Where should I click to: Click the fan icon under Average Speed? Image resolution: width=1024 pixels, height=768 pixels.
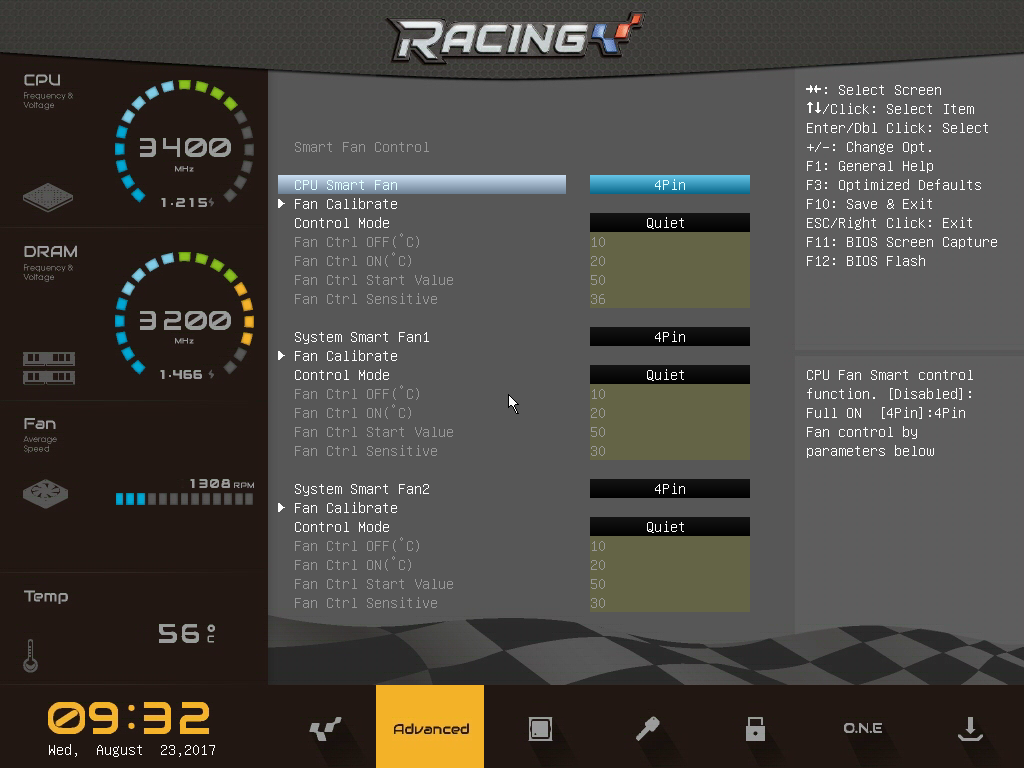point(46,494)
